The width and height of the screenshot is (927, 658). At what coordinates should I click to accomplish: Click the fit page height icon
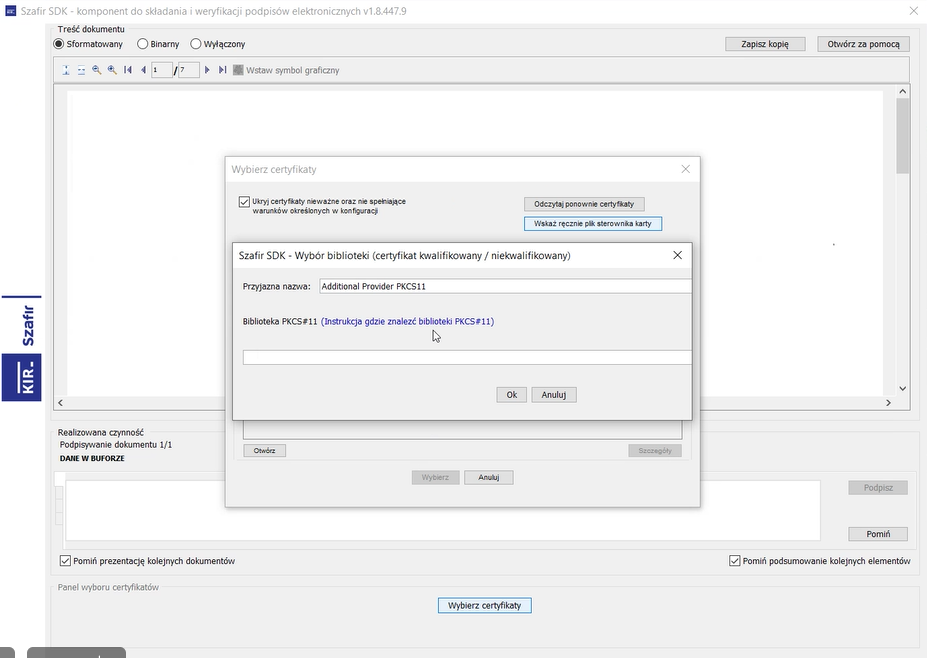point(66,70)
